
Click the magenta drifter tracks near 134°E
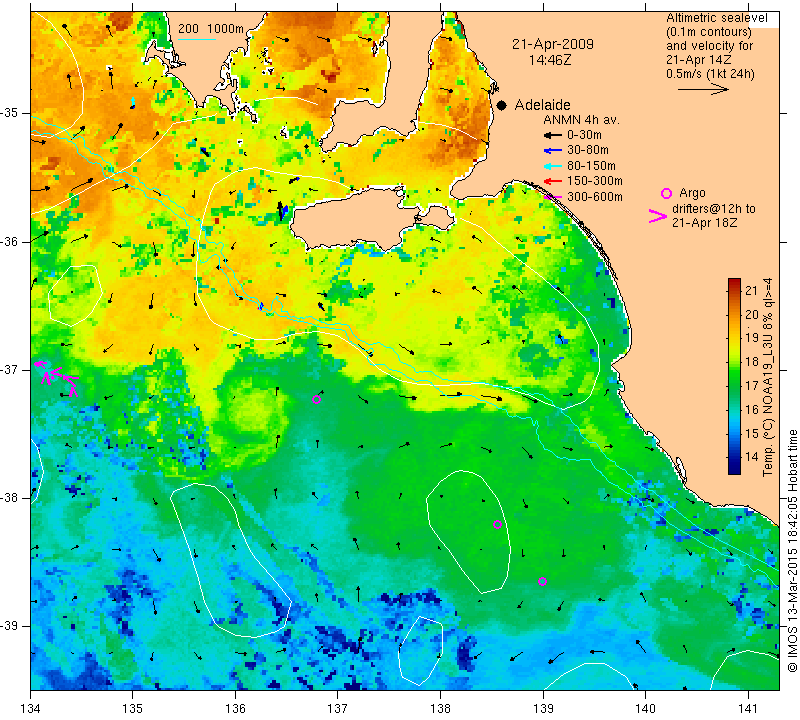click(x=57, y=378)
